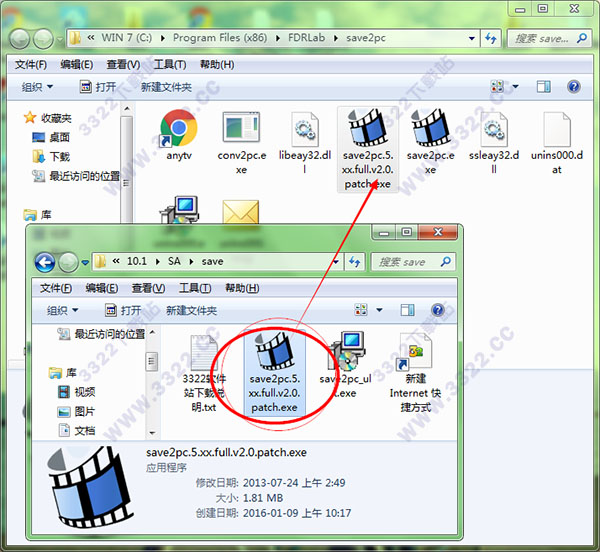This screenshot has width=600, height=552.
Task: Open 最近访问的位置 in save2pc sidebar
Action: 76,176
